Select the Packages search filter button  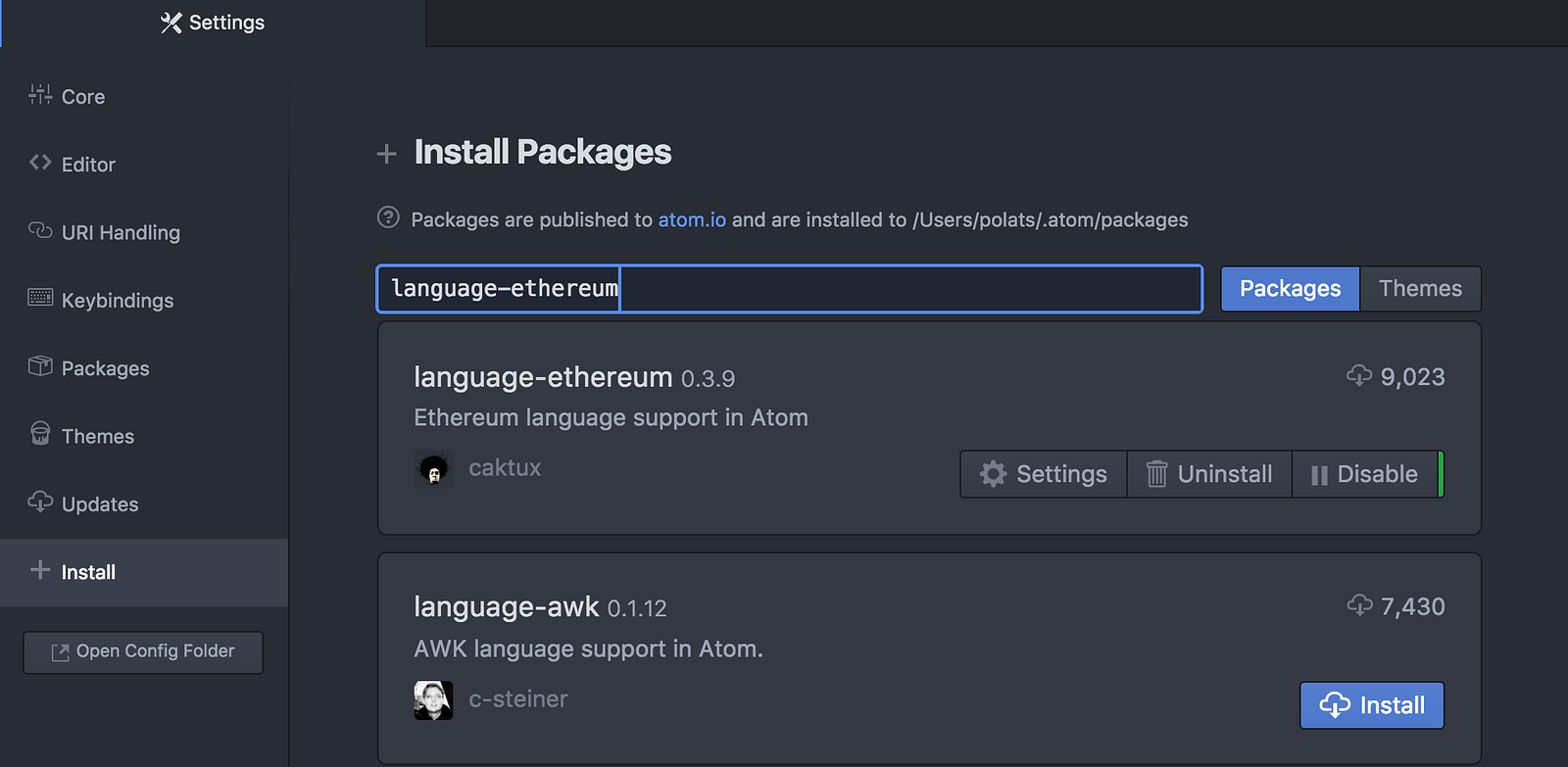[1290, 289]
